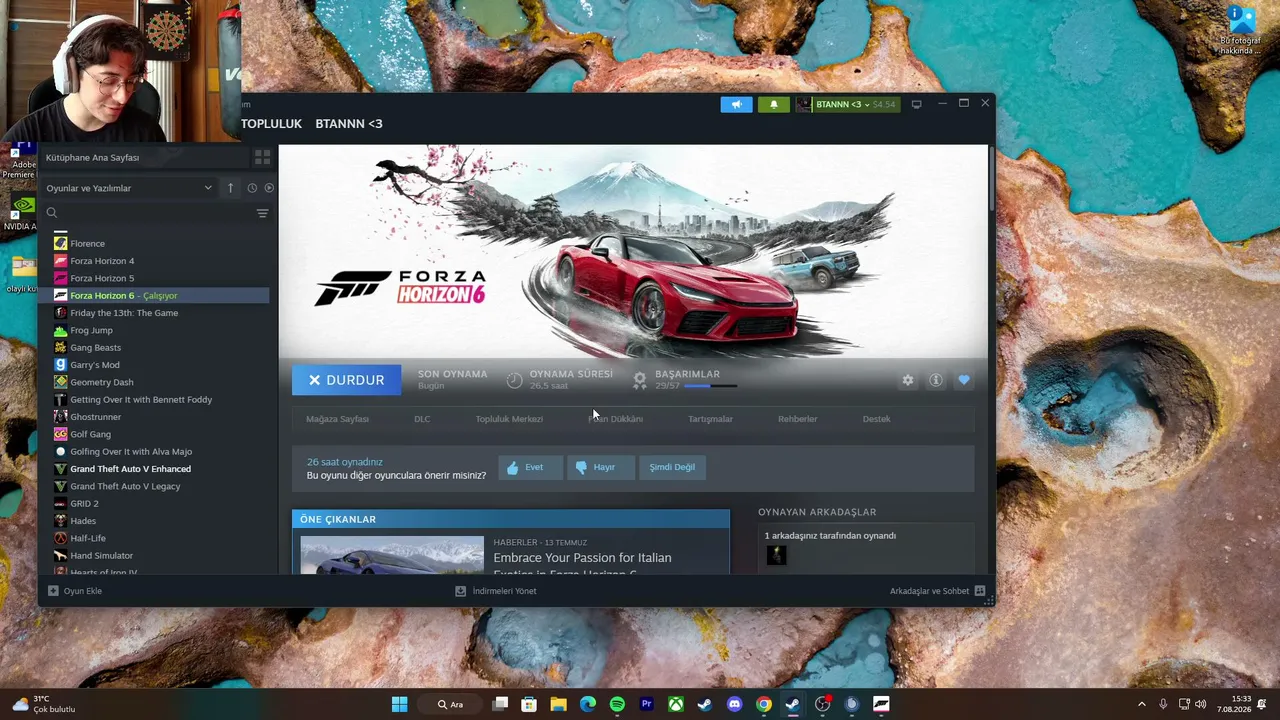
Task: Open Discord from the taskbar
Action: click(735, 704)
